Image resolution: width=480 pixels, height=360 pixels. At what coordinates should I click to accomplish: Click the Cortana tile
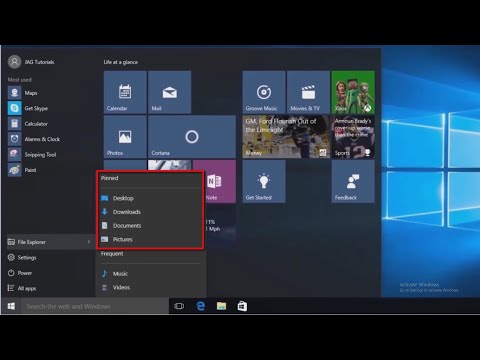pos(192,137)
